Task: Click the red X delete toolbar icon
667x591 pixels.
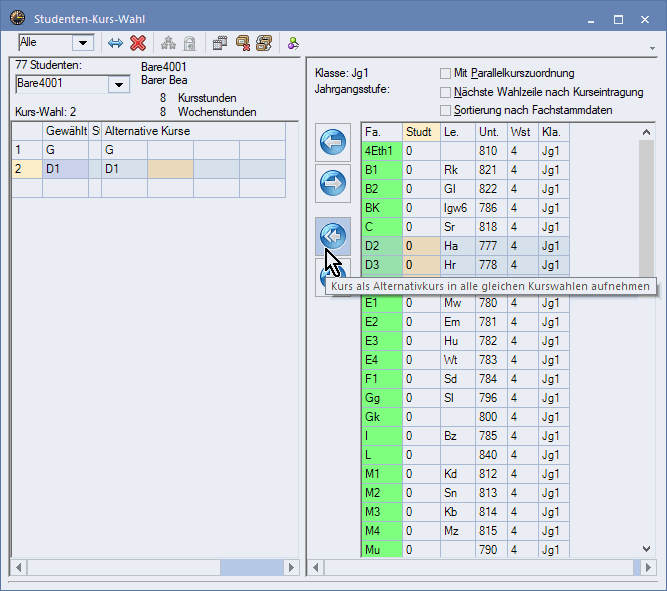Action: [138, 43]
